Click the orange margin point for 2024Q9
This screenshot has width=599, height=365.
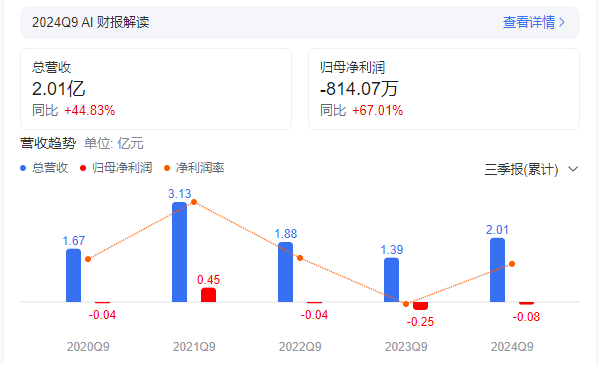tap(512, 264)
